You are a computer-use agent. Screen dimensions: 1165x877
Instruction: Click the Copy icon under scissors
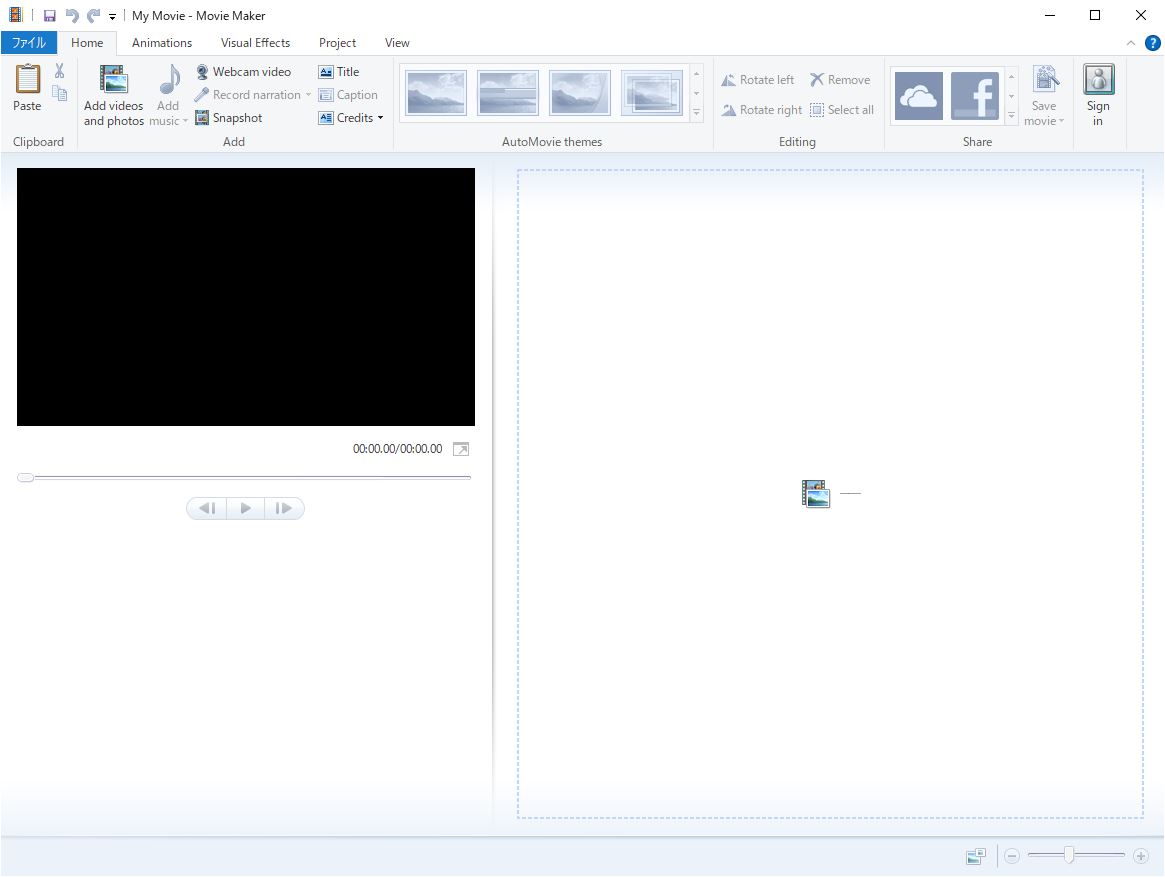tap(59, 93)
